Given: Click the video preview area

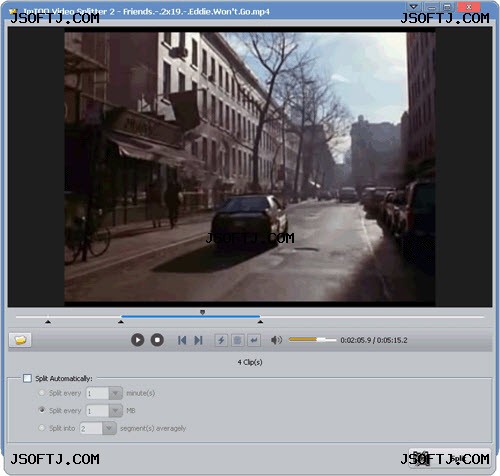Looking at the screenshot, I should [x=250, y=167].
